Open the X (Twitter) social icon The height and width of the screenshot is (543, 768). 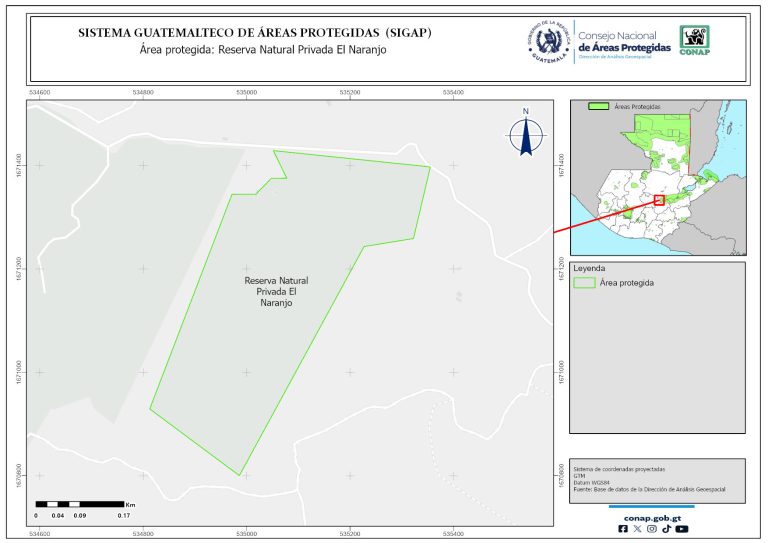(638, 529)
